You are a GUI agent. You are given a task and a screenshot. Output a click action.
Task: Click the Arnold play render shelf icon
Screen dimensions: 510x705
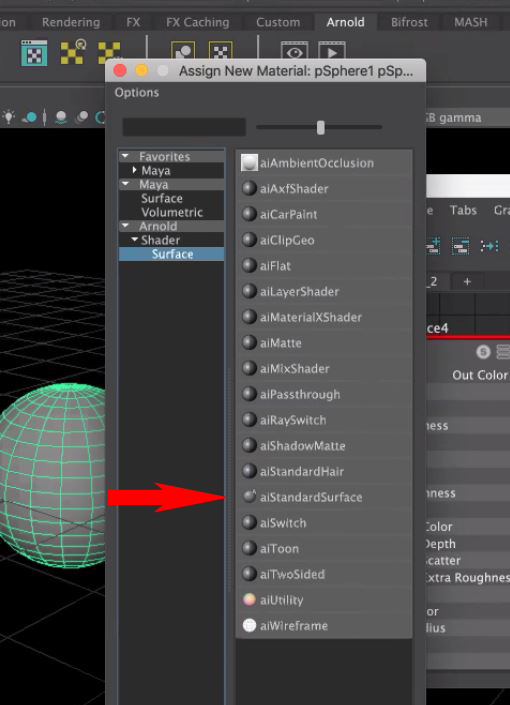(332, 50)
